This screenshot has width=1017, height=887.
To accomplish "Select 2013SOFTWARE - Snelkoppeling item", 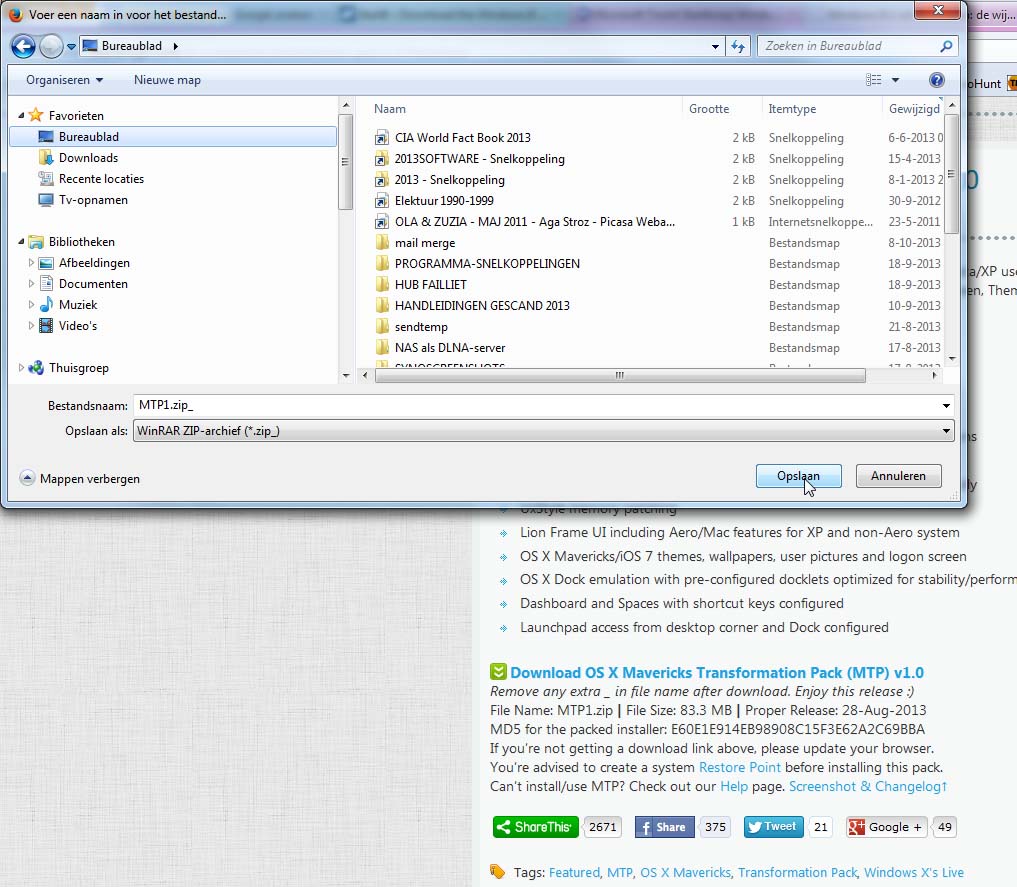I will pos(479,159).
